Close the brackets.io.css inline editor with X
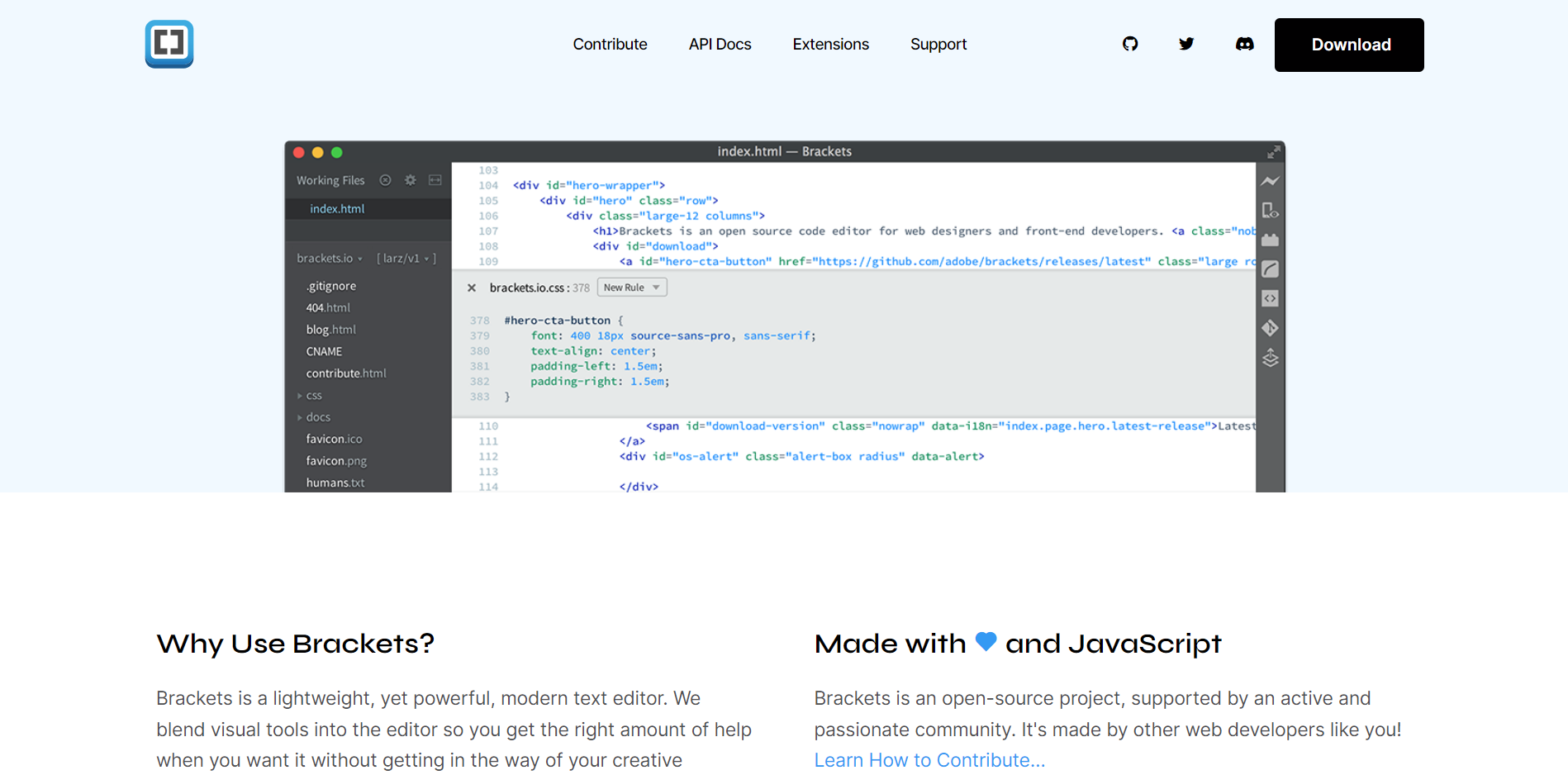1568x775 pixels. tap(472, 288)
